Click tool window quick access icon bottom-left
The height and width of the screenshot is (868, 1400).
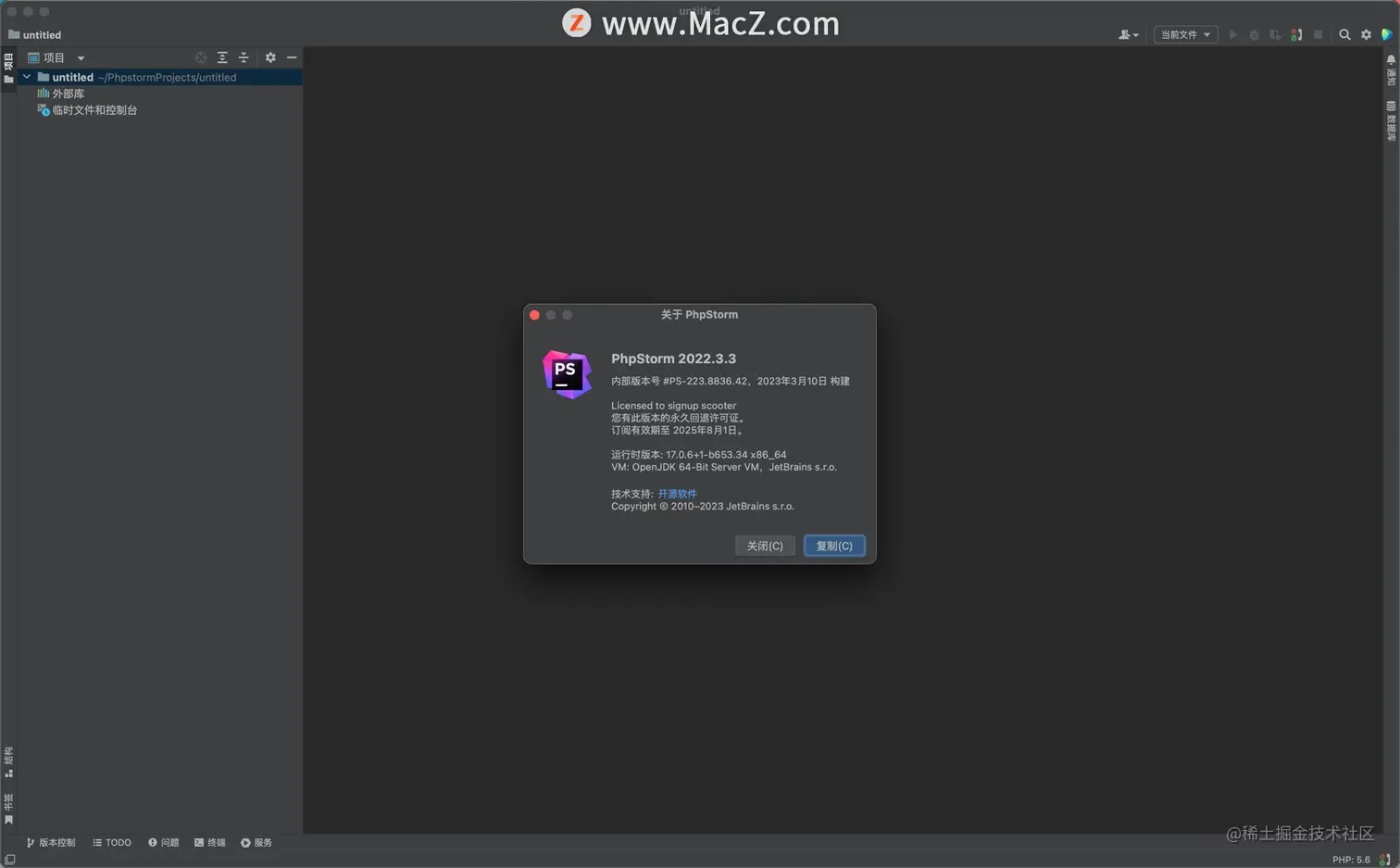point(9,860)
